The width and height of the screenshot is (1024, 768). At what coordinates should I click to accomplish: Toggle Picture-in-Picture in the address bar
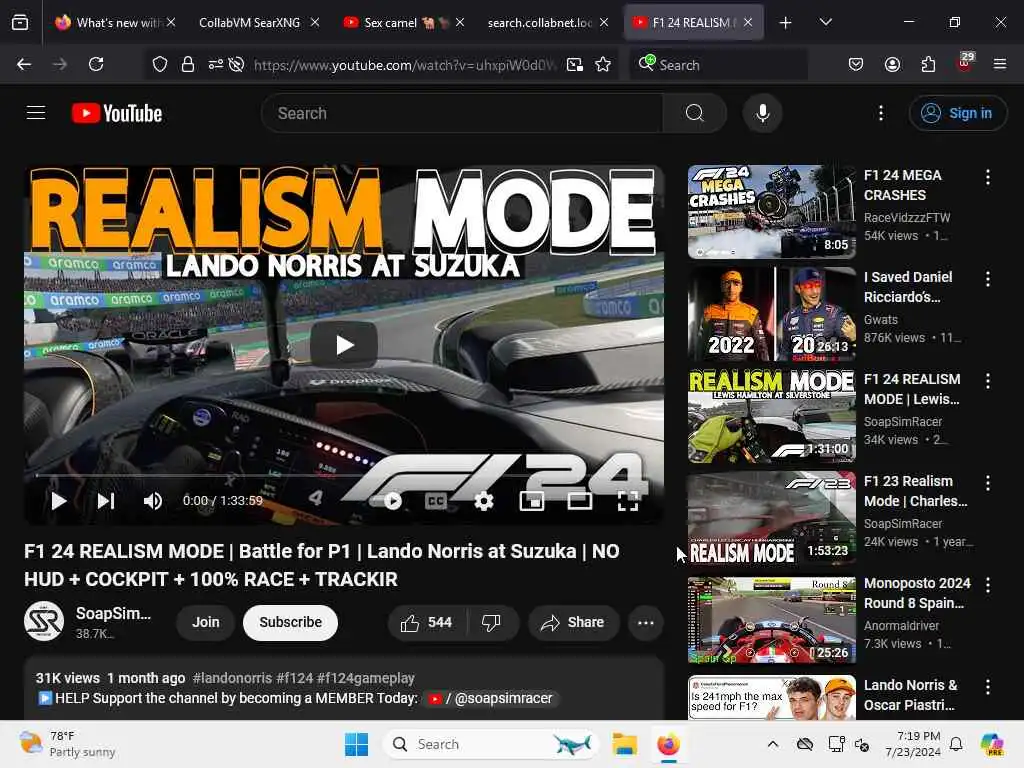[575, 64]
